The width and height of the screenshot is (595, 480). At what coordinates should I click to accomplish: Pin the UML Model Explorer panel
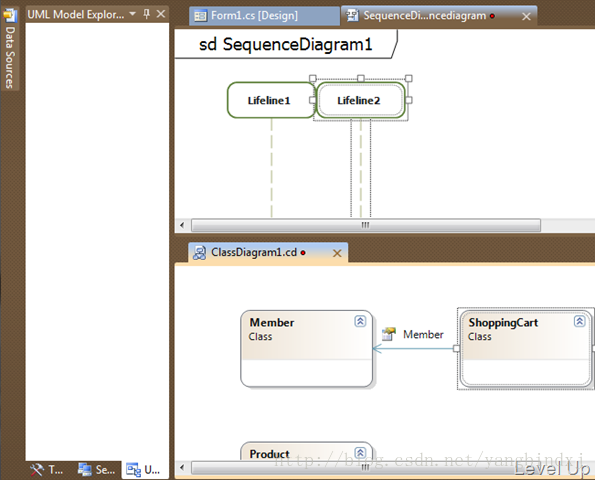(x=147, y=14)
